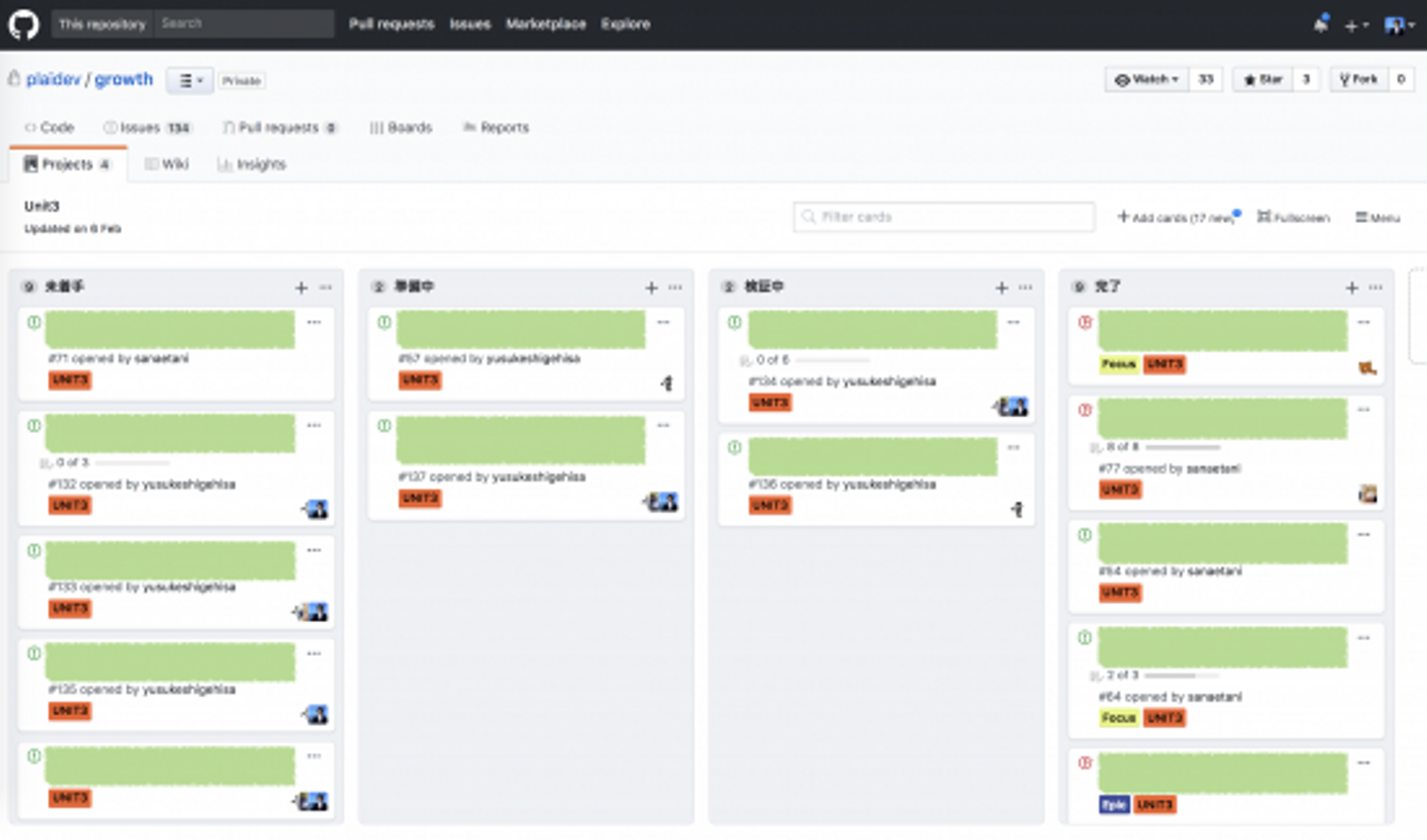Click the UNIT3 label on card #71
The width and height of the screenshot is (1427, 840).
coord(69,379)
